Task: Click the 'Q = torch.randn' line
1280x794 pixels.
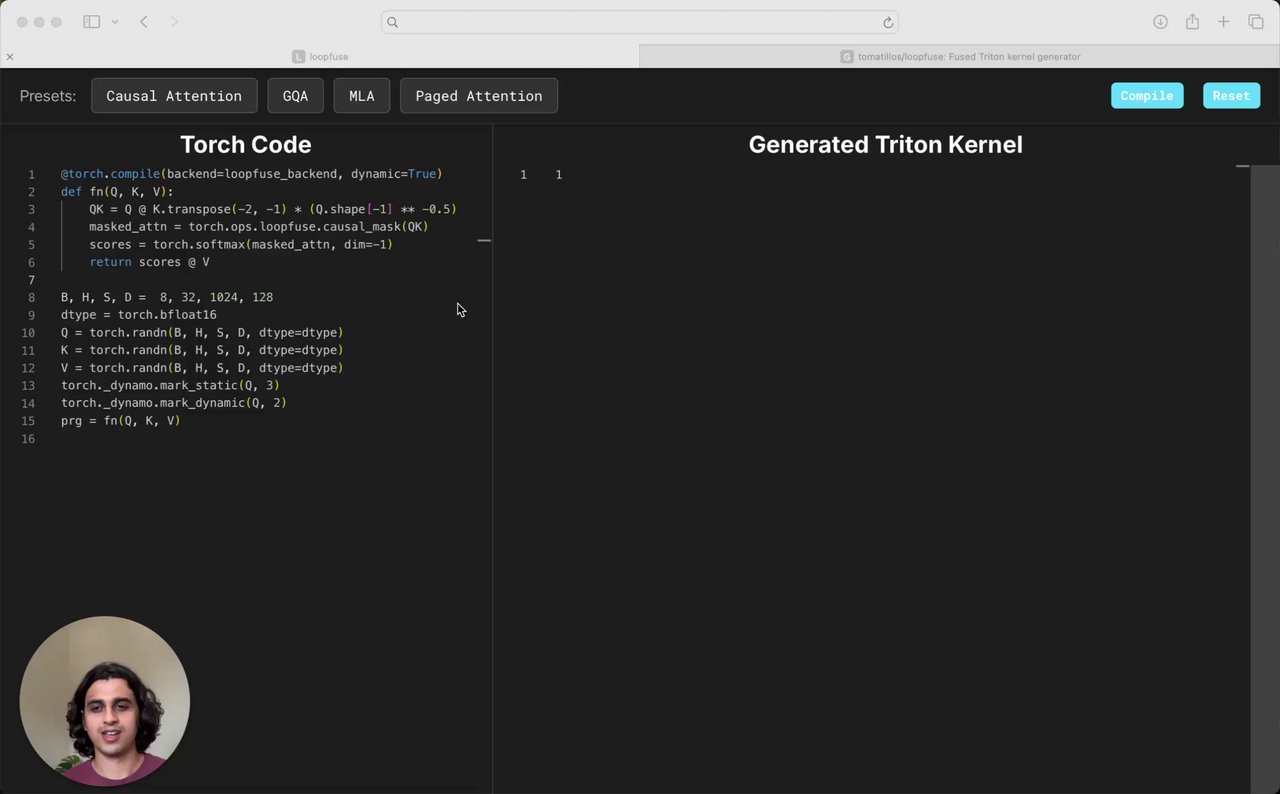Action: point(201,333)
